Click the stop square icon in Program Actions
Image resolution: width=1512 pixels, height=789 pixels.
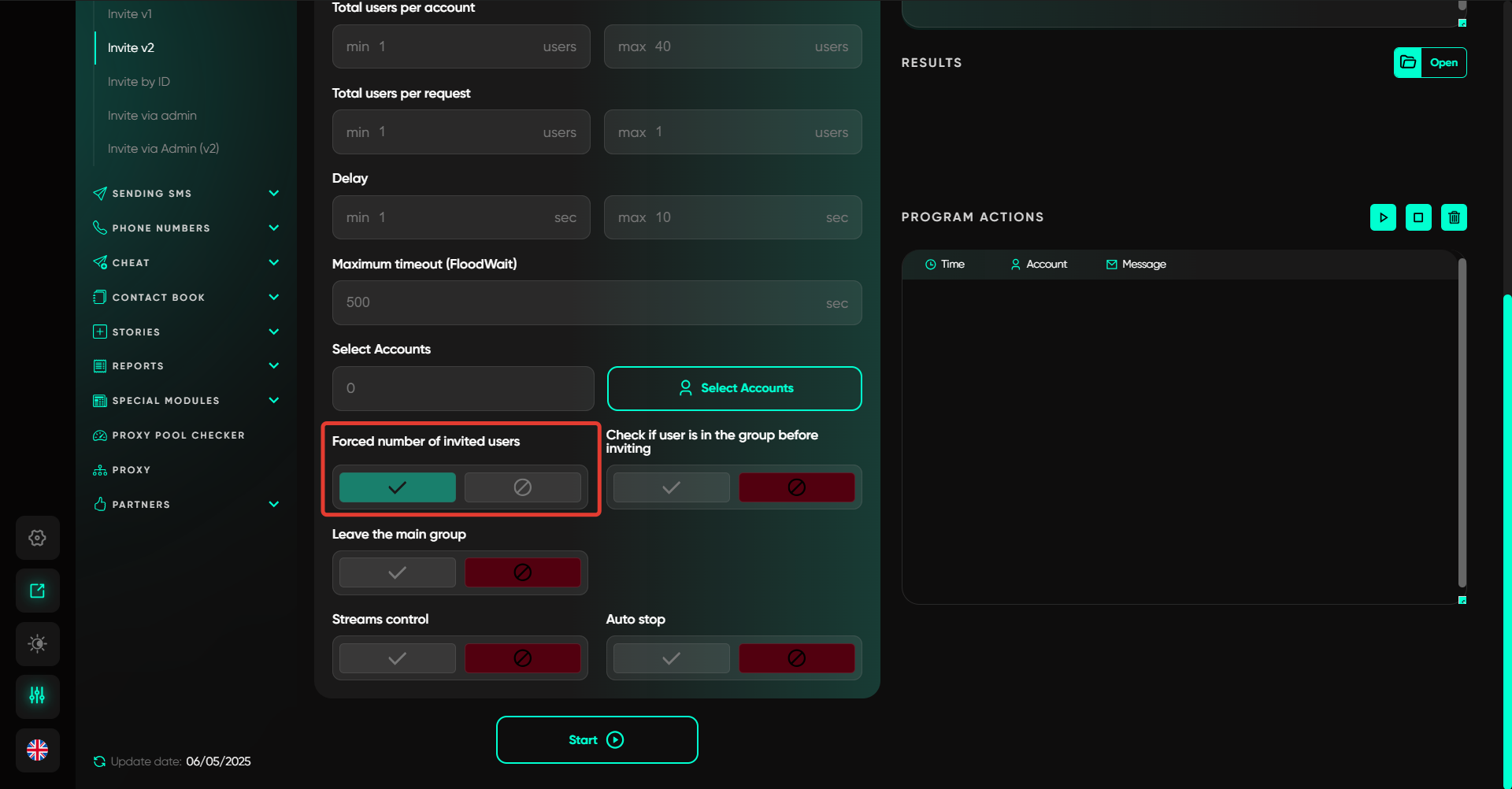point(1418,217)
